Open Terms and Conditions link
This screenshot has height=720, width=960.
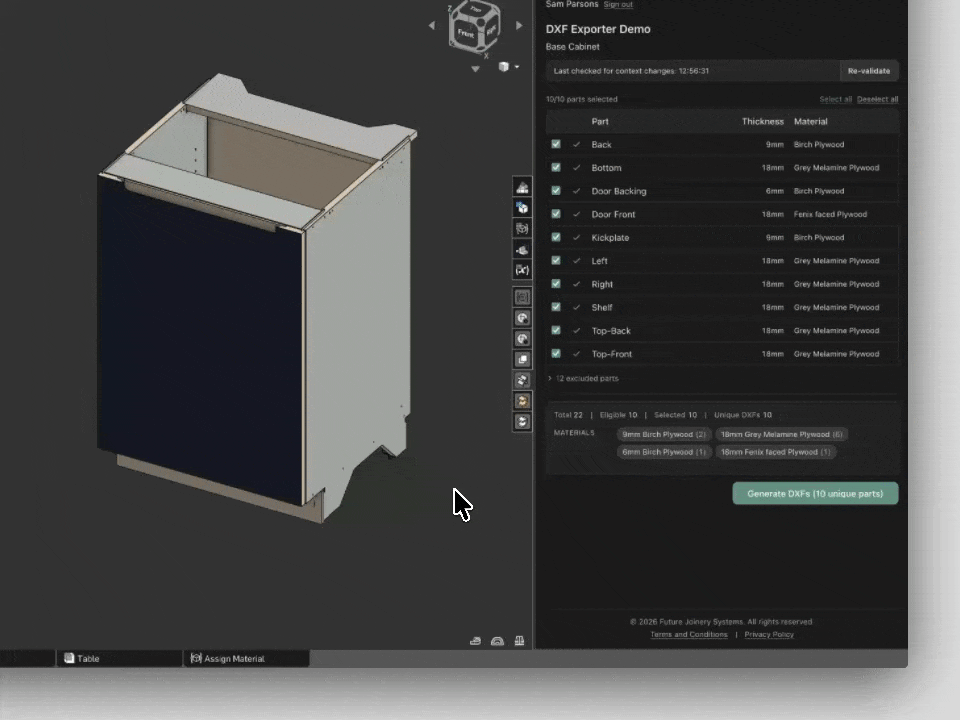689,634
